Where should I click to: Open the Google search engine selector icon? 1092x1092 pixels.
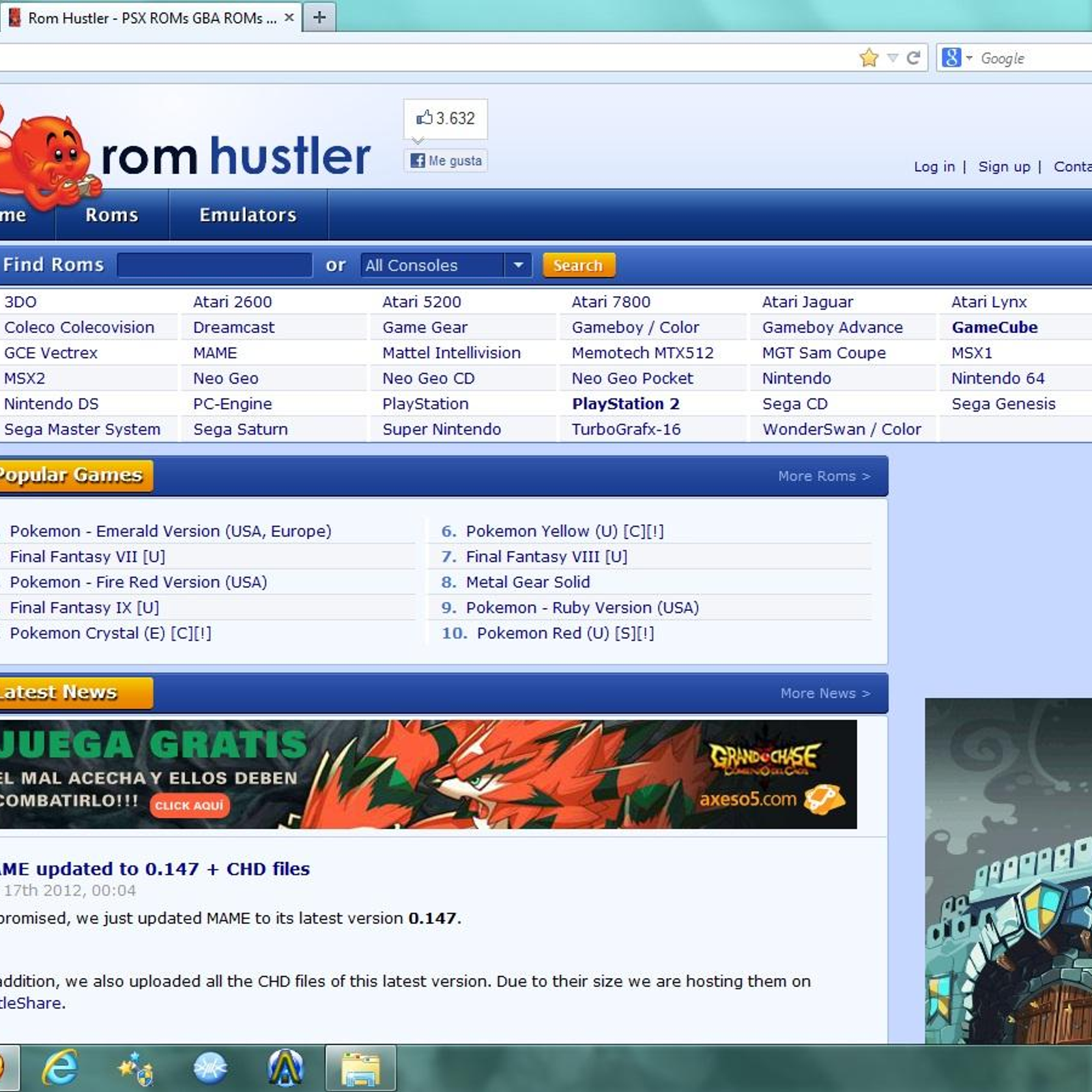coord(951,58)
